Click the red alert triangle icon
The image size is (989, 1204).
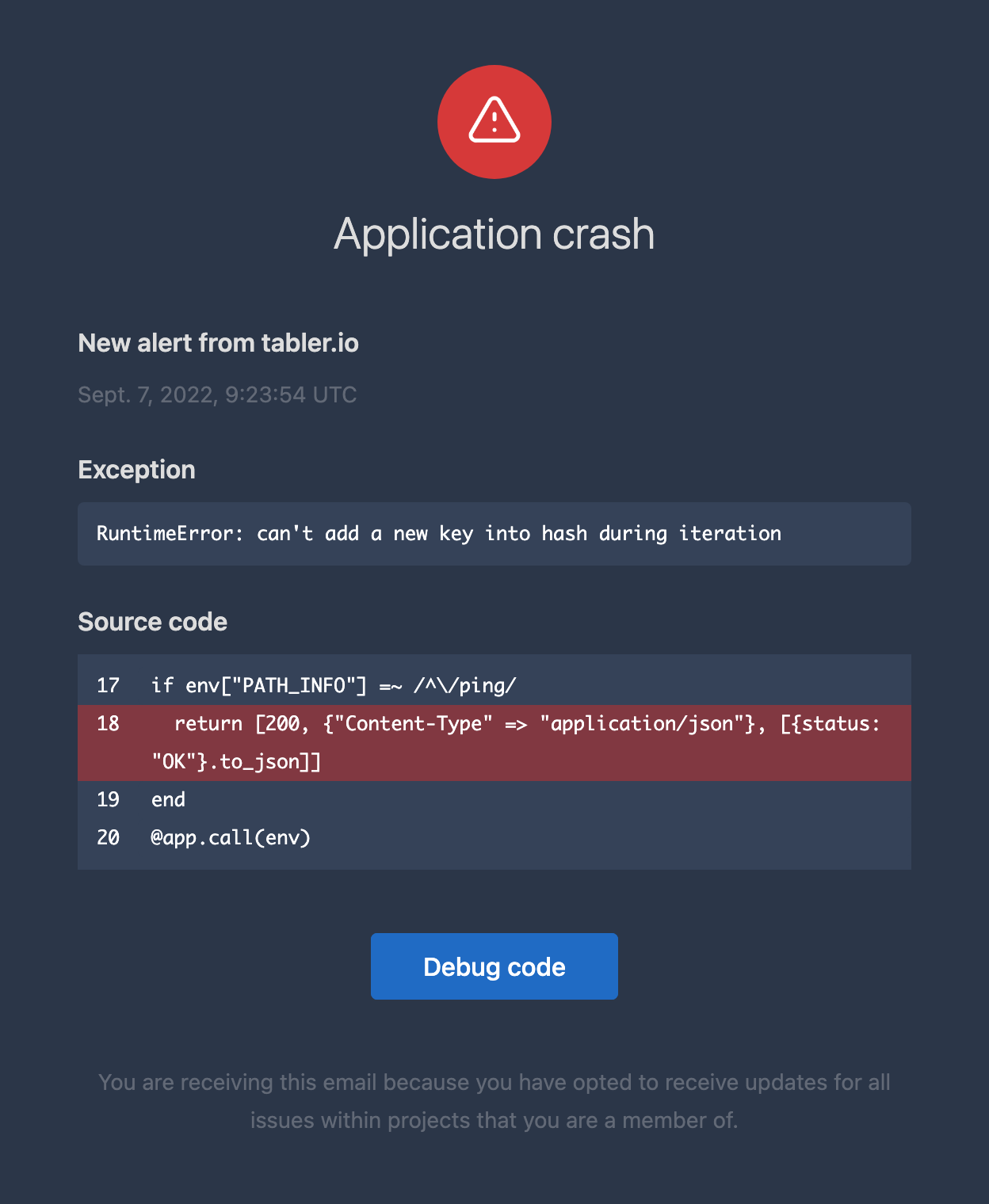pos(494,120)
